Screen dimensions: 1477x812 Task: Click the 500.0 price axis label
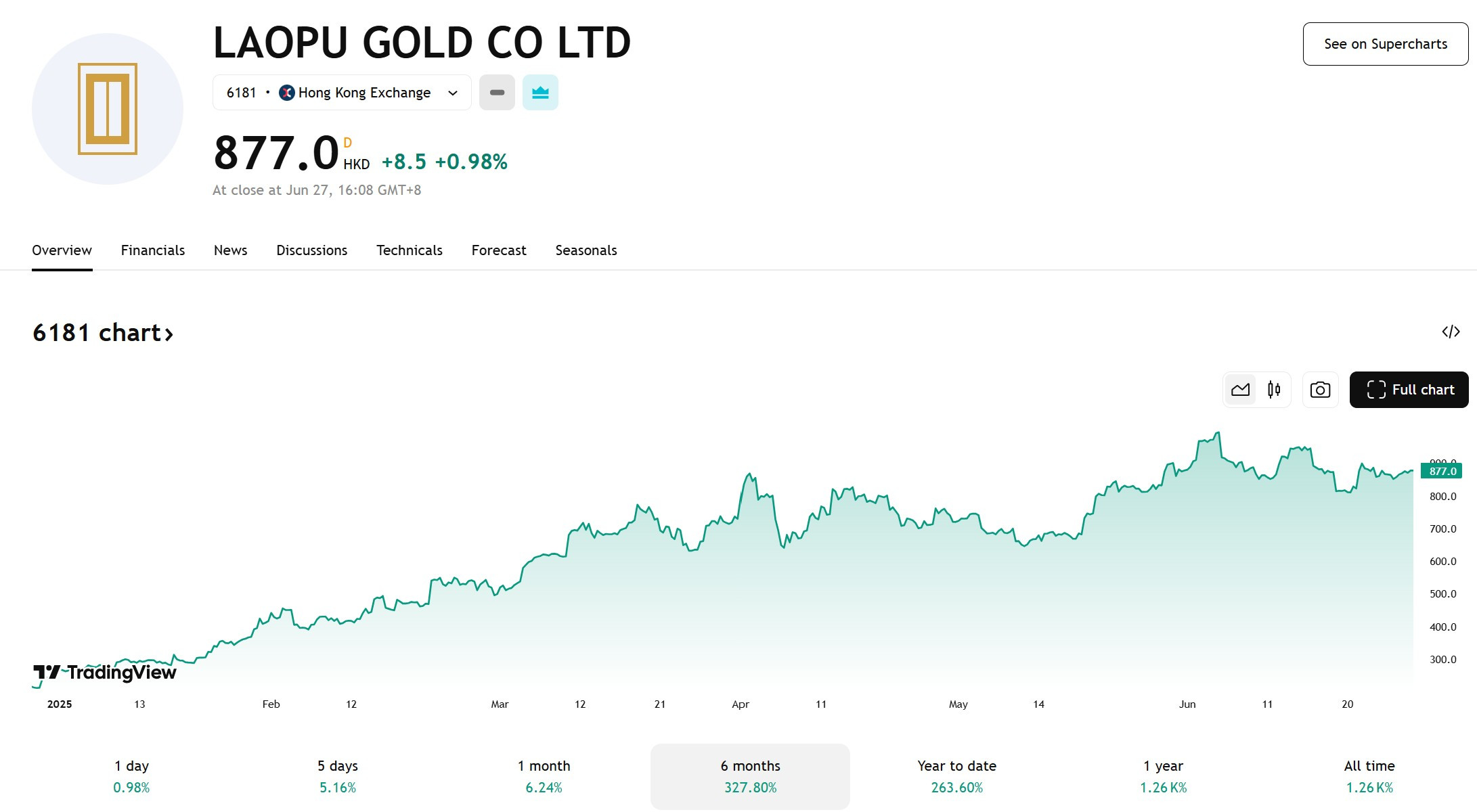pyautogui.click(x=1442, y=594)
